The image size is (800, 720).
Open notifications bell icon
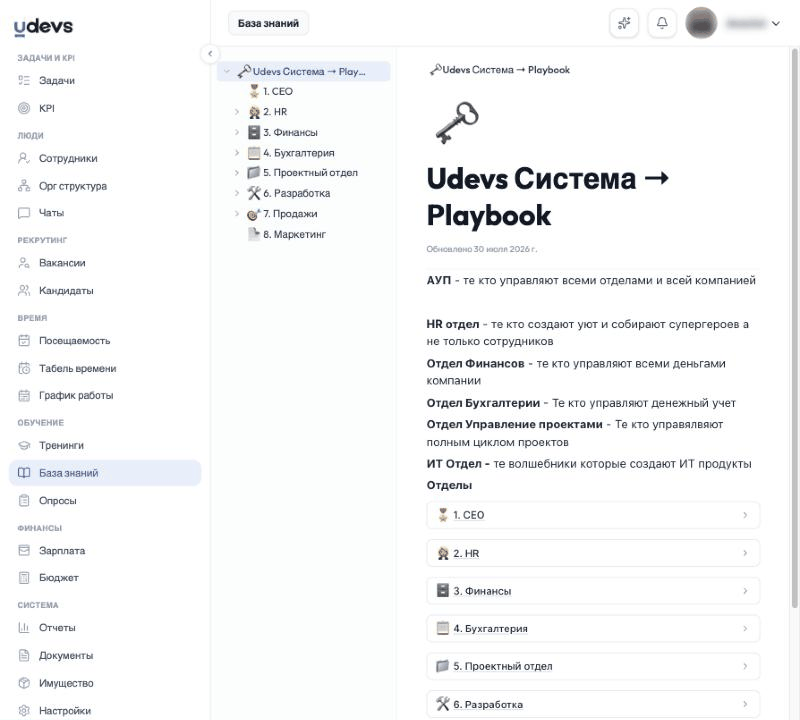(662, 23)
